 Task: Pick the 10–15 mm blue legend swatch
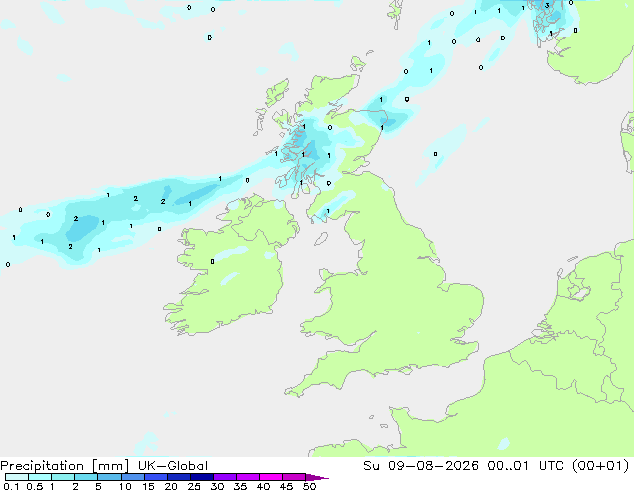pyautogui.click(x=133, y=477)
